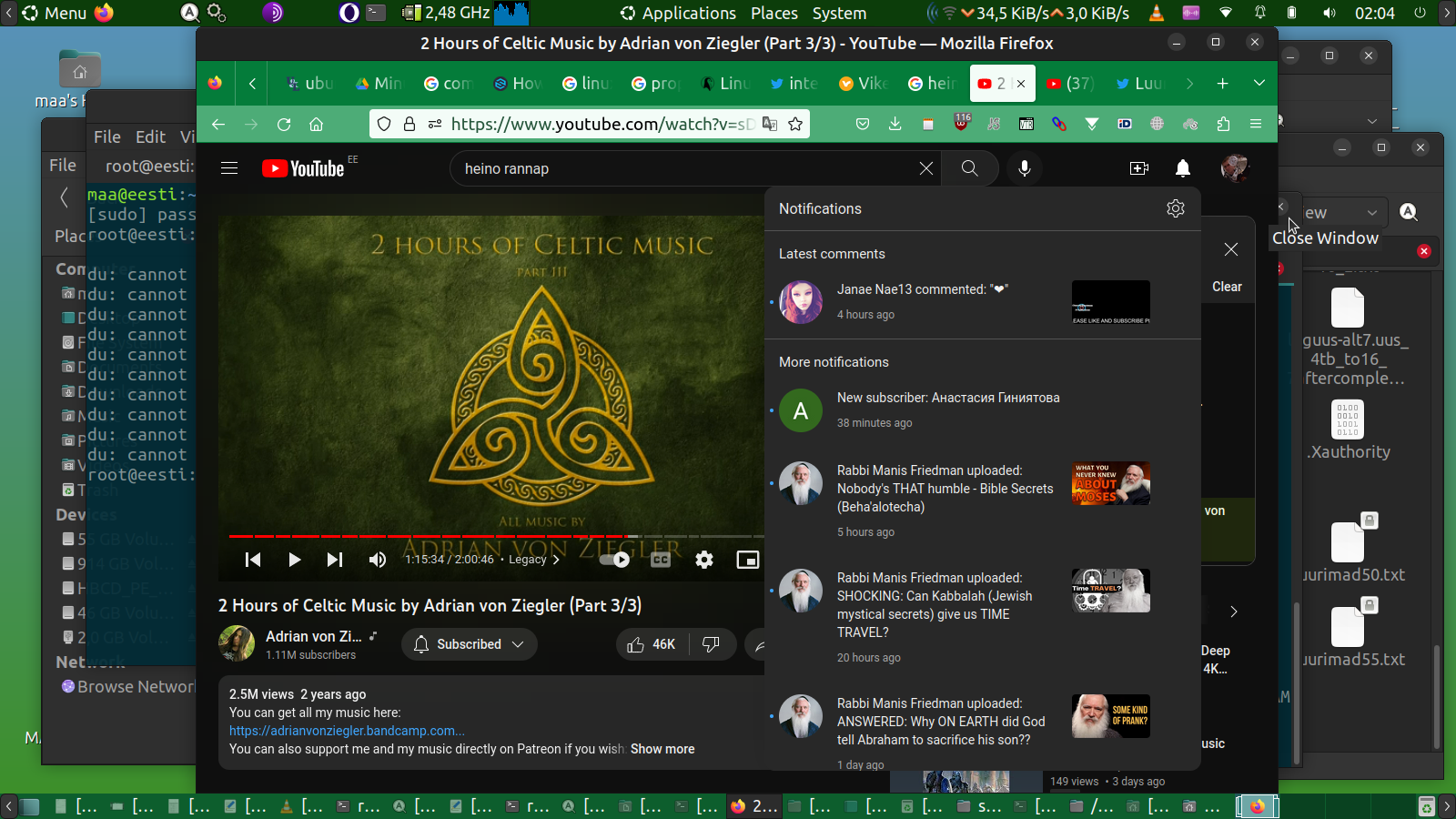Seek using the red video progress bar
The height and width of the screenshot is (819, 1456).
[x=496, y=536]
